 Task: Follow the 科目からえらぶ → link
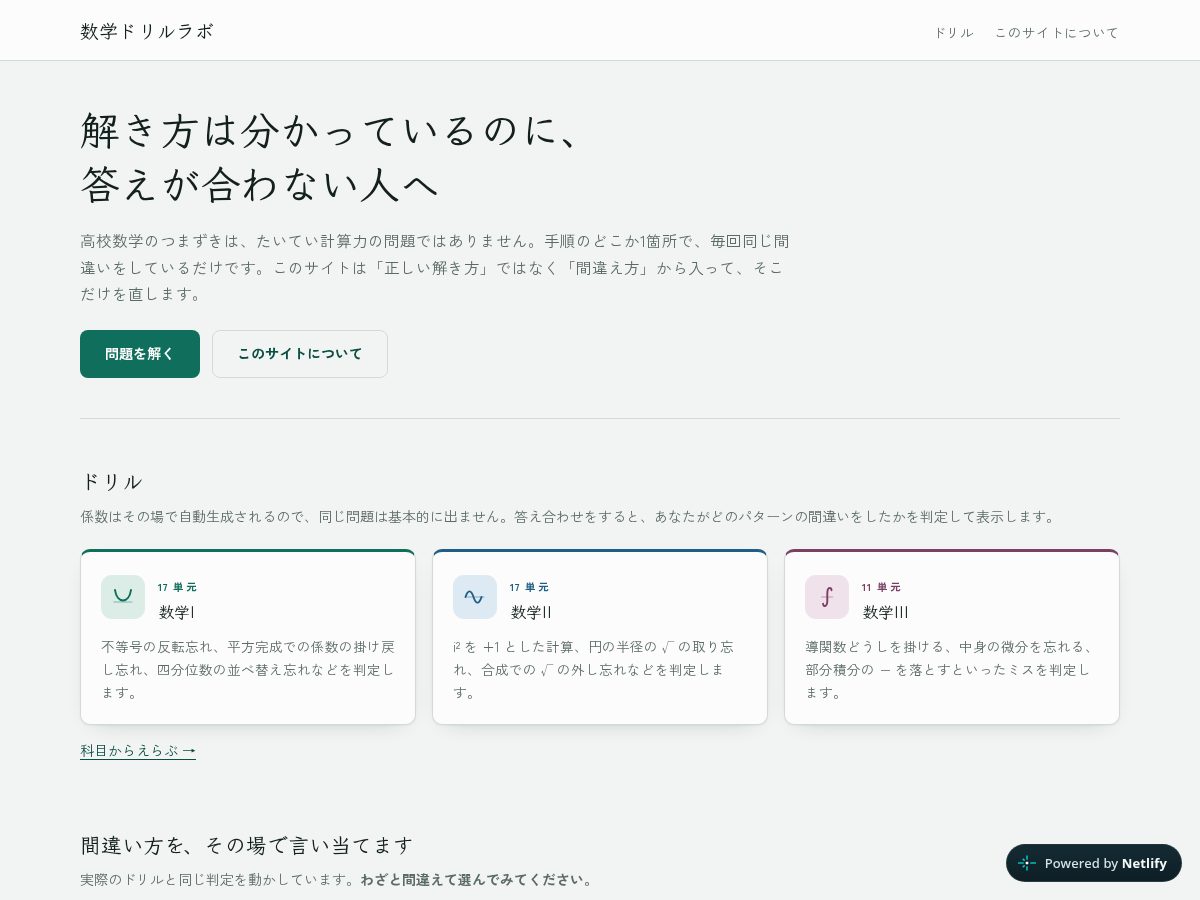click(138, 750)
